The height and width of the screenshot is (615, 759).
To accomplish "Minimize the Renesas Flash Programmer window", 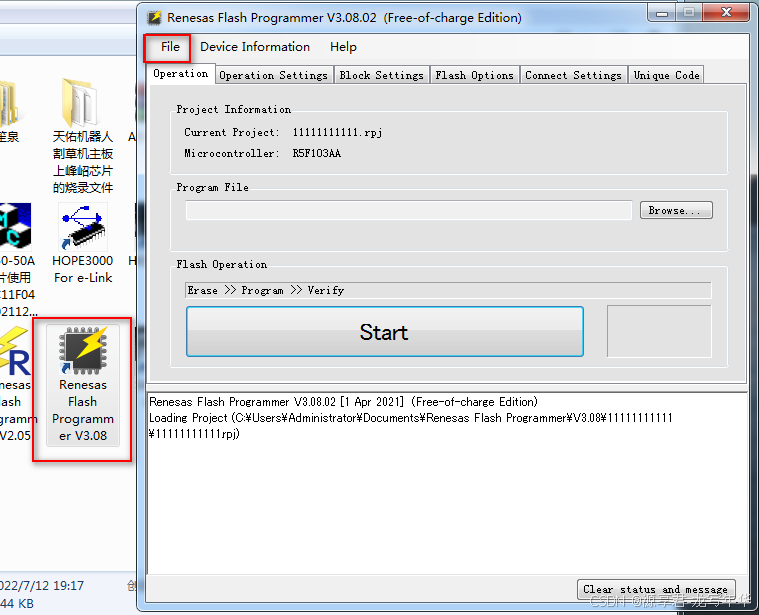I will coord(662,13).
